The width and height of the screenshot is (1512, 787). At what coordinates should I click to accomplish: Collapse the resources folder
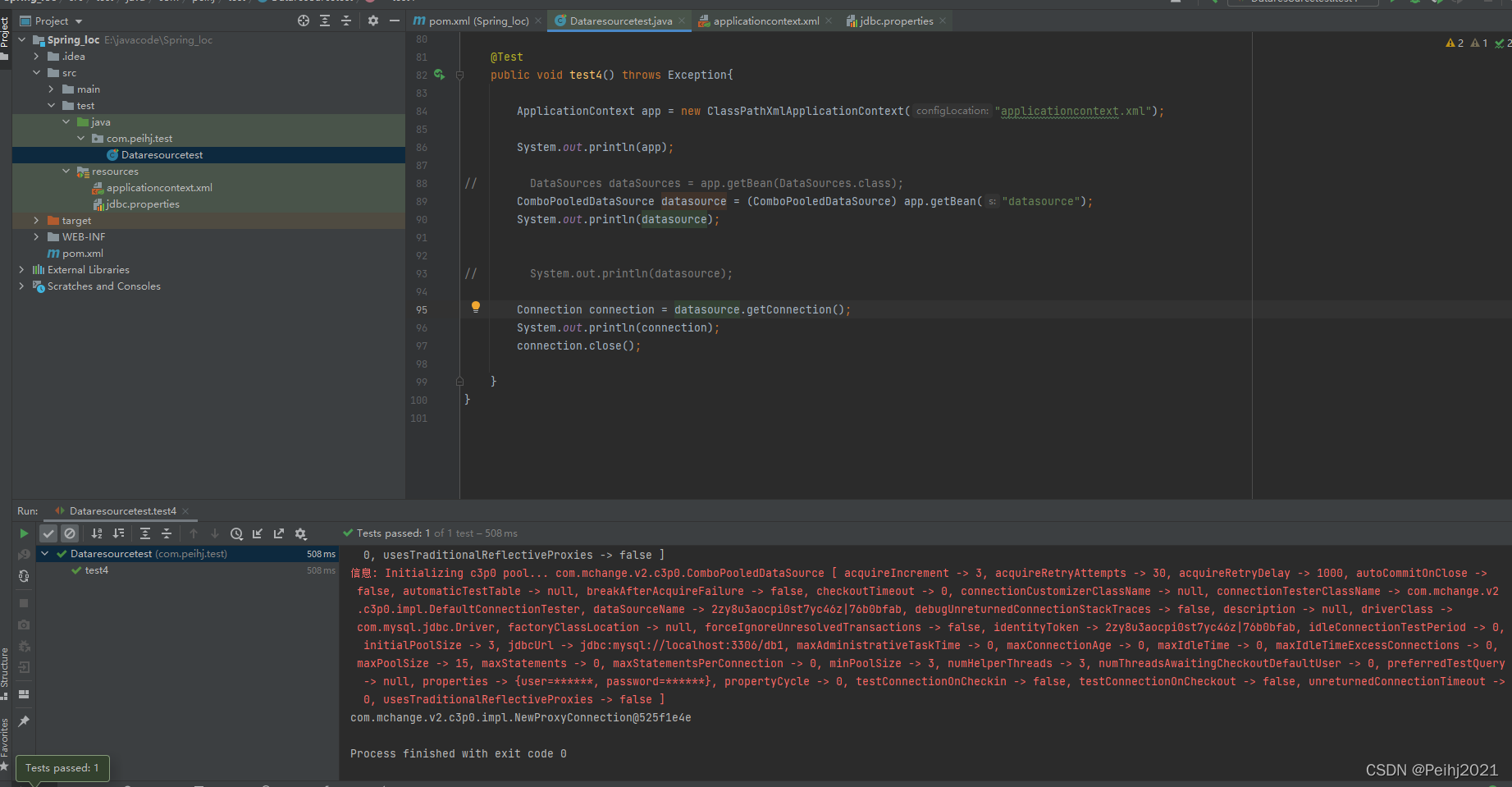click(66, 172)
